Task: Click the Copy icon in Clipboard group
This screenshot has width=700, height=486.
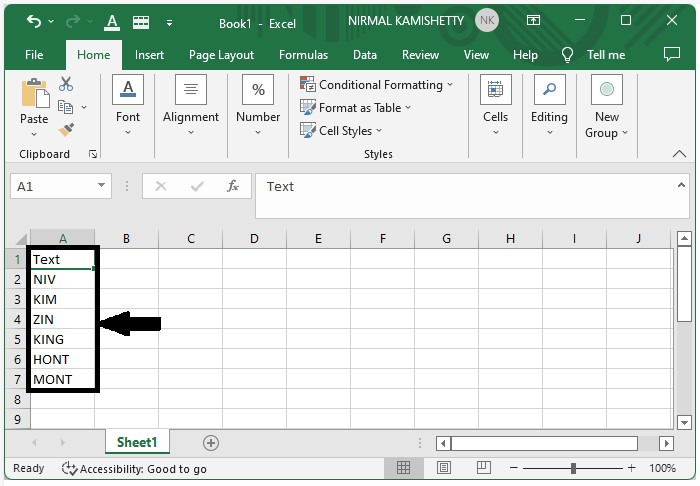Action: coord(66,107)
